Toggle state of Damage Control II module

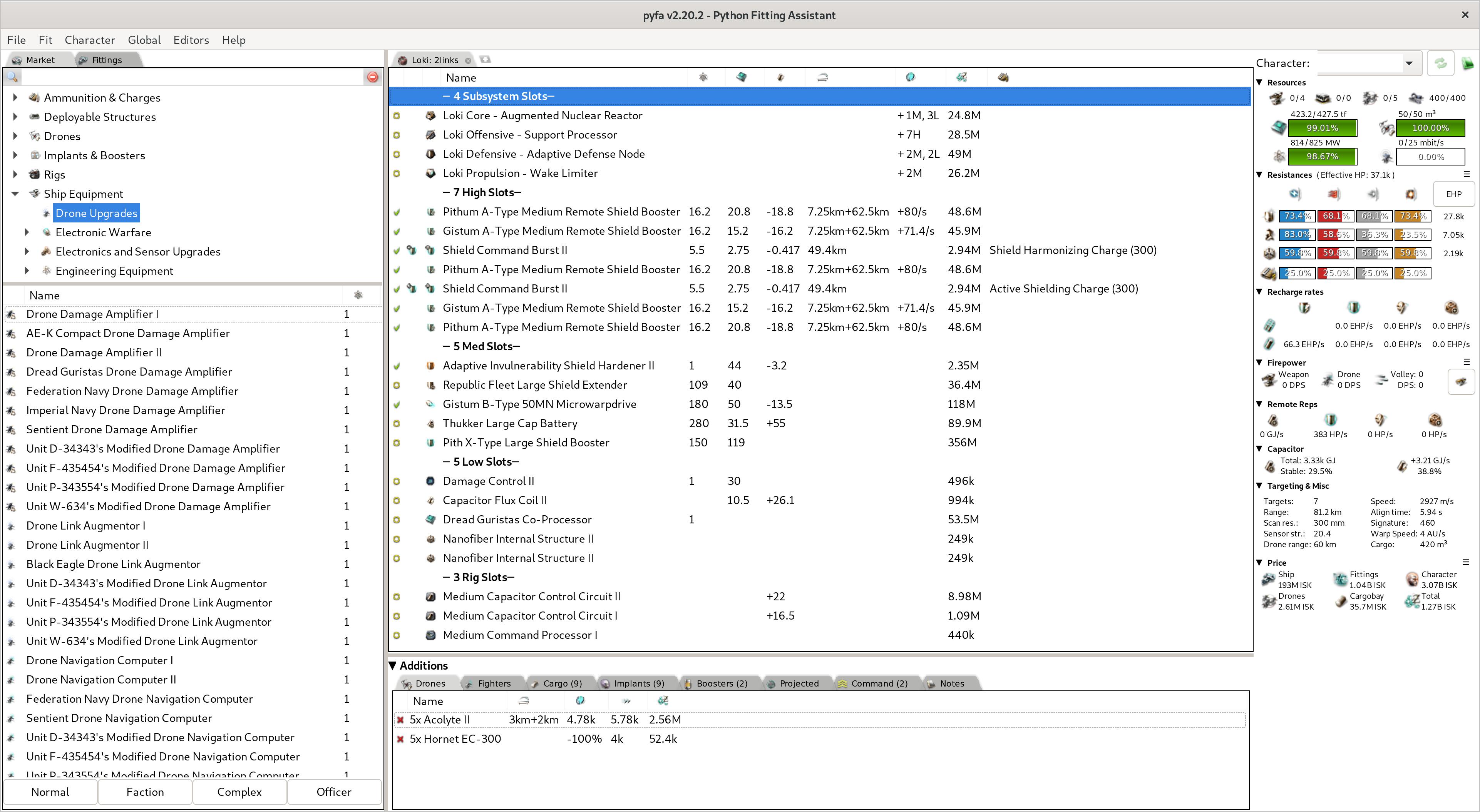[x=397, y=481]
